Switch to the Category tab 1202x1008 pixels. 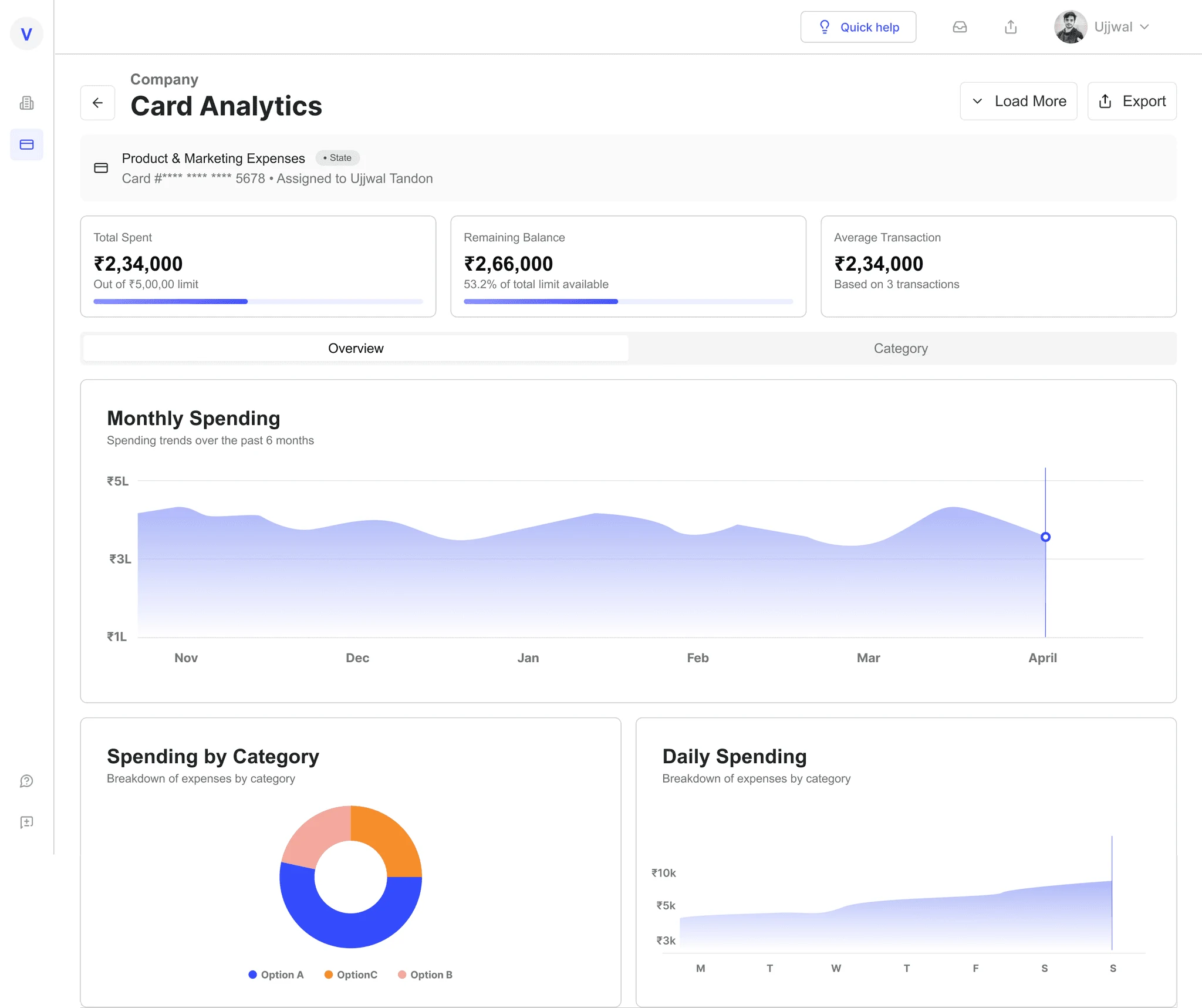901,348
